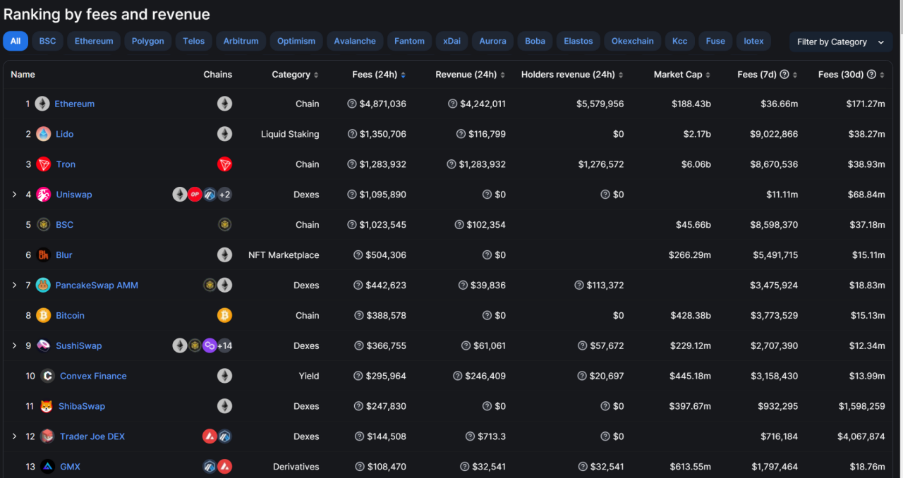Switch to the Arbitrum chain tab
This screenshot has width=903, height=478.
tap(241, 41)
